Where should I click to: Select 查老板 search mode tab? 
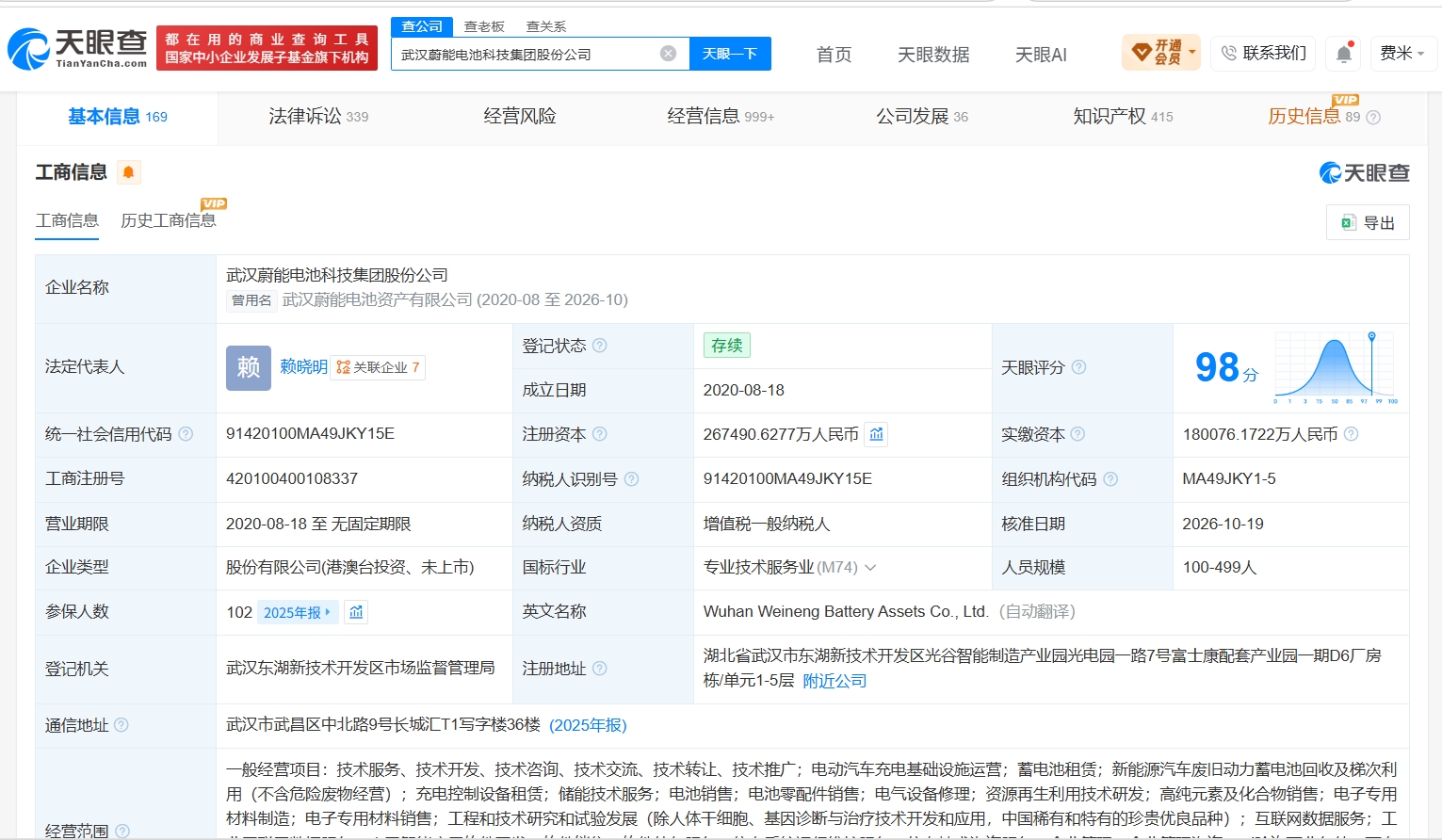click(x=484, y=26)
